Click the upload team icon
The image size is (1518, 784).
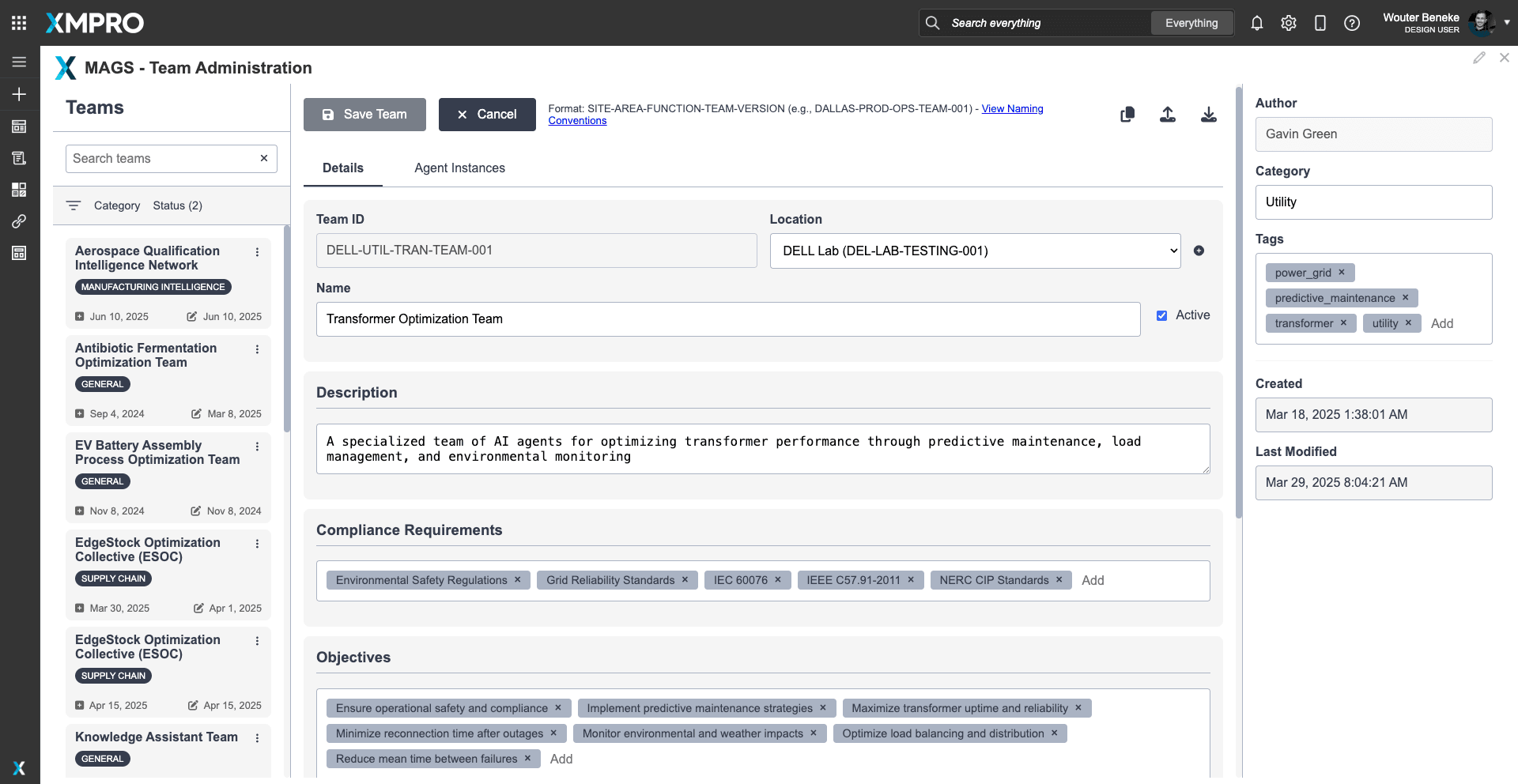1167,115
